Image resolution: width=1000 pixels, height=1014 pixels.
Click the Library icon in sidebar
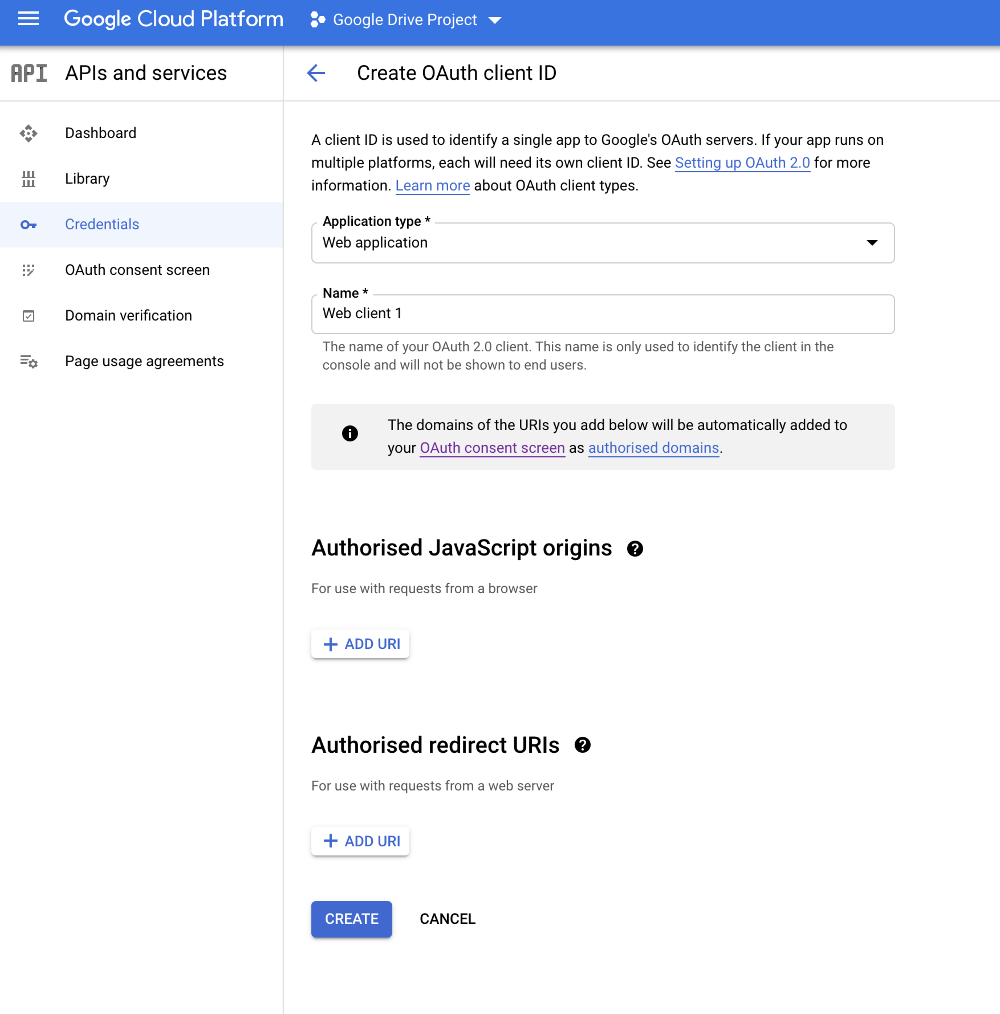28,179
